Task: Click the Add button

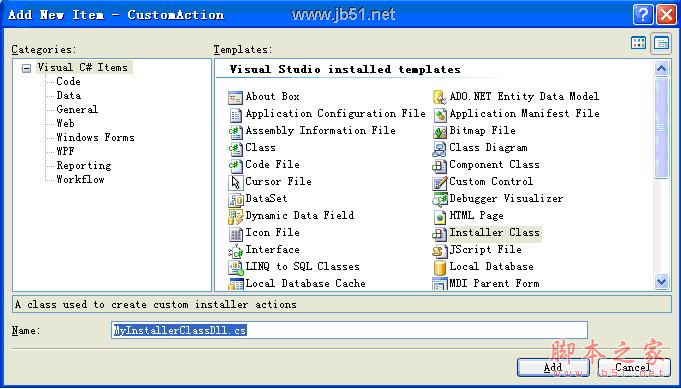Action: coord(553,367)
